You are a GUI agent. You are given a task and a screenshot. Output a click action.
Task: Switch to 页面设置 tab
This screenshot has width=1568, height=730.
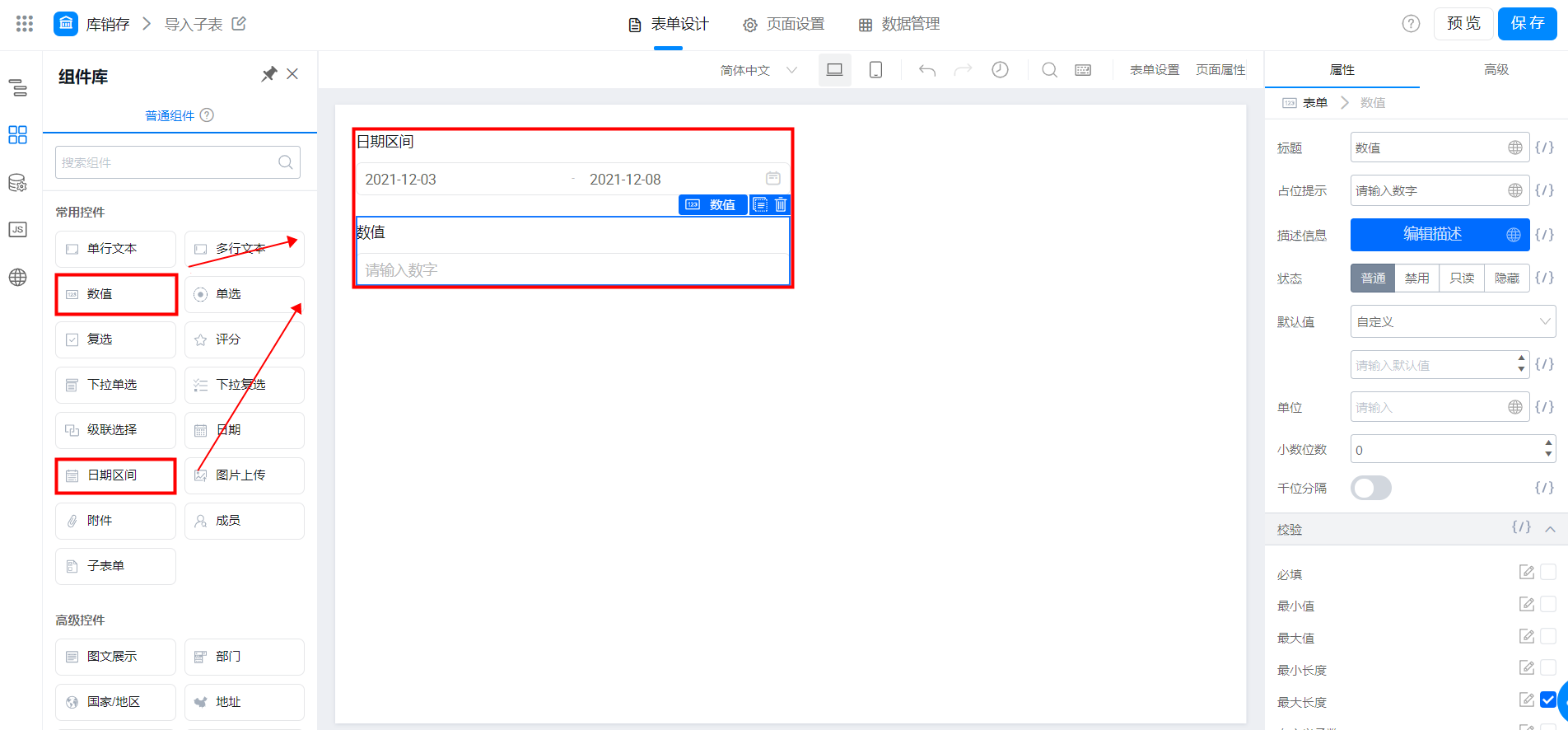783,25
